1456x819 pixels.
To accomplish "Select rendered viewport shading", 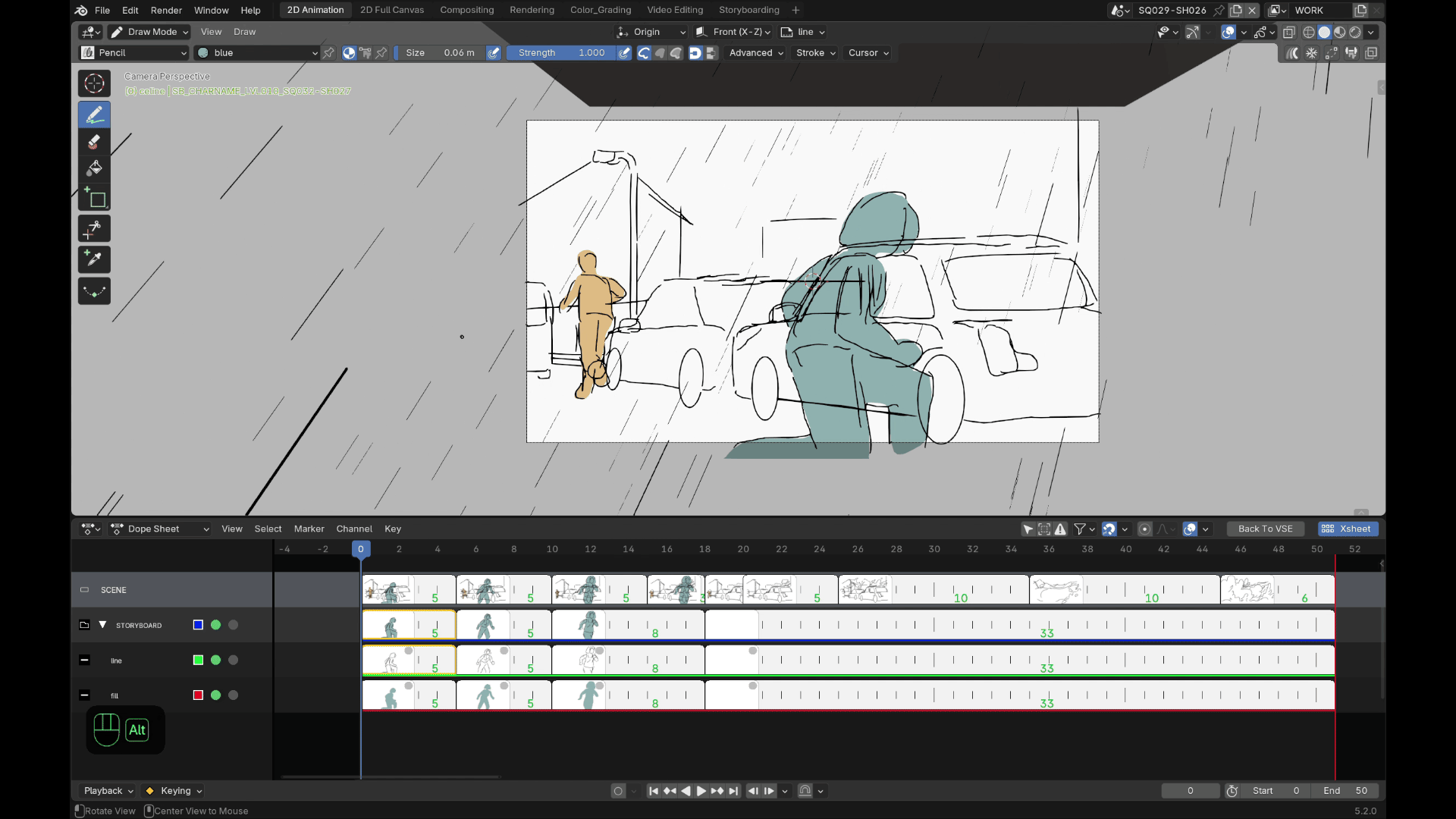I will [1355, 32].
